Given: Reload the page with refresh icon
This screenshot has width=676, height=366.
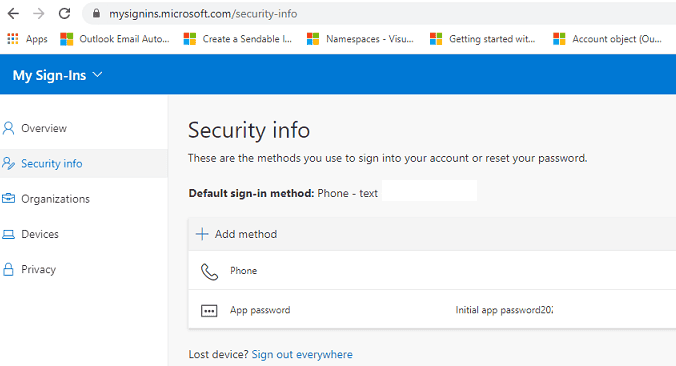Looking at the screenshot, I should [x=64, y=14].
